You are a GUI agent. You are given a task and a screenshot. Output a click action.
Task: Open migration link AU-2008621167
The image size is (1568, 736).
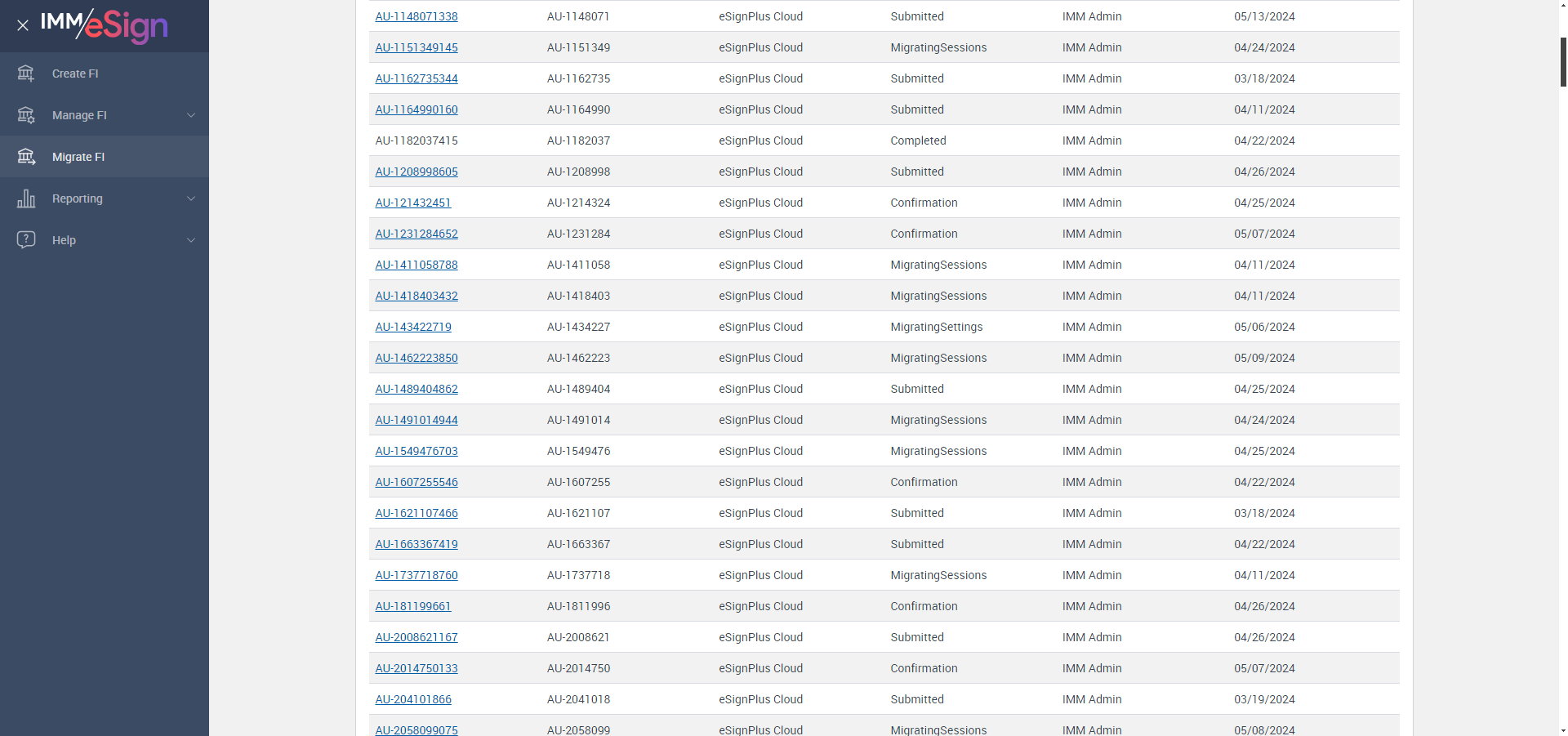point(416,637)
